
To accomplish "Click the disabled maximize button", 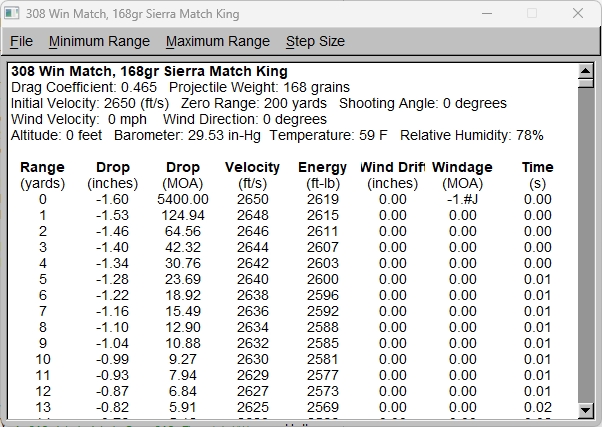I will coord(532,13).
